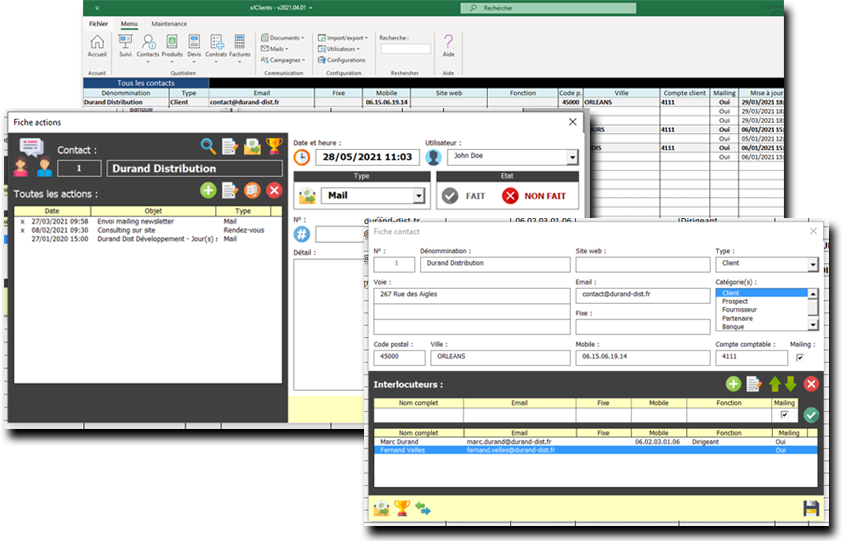843x541 pixels.
Task: Select Consulting sur site action row
Action: (148, 230)
